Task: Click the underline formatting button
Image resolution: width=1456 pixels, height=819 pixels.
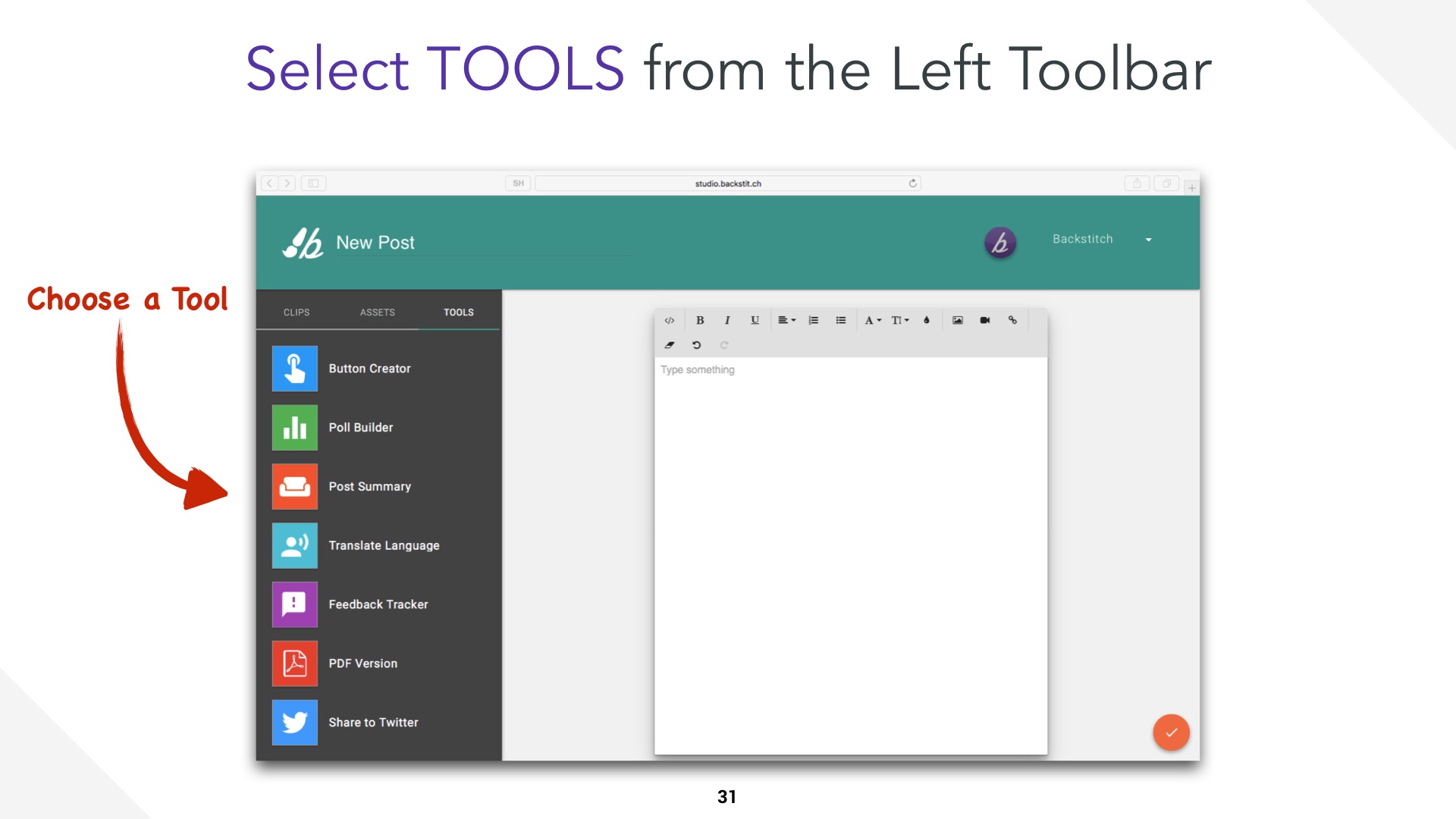Action: click(755, 320)
